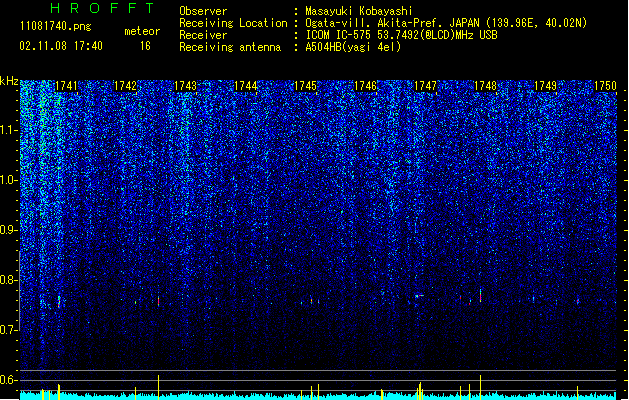Click the 0.8 frequency axis label
The width and height of the screenshot is (629, 400).
click(9, 280)
